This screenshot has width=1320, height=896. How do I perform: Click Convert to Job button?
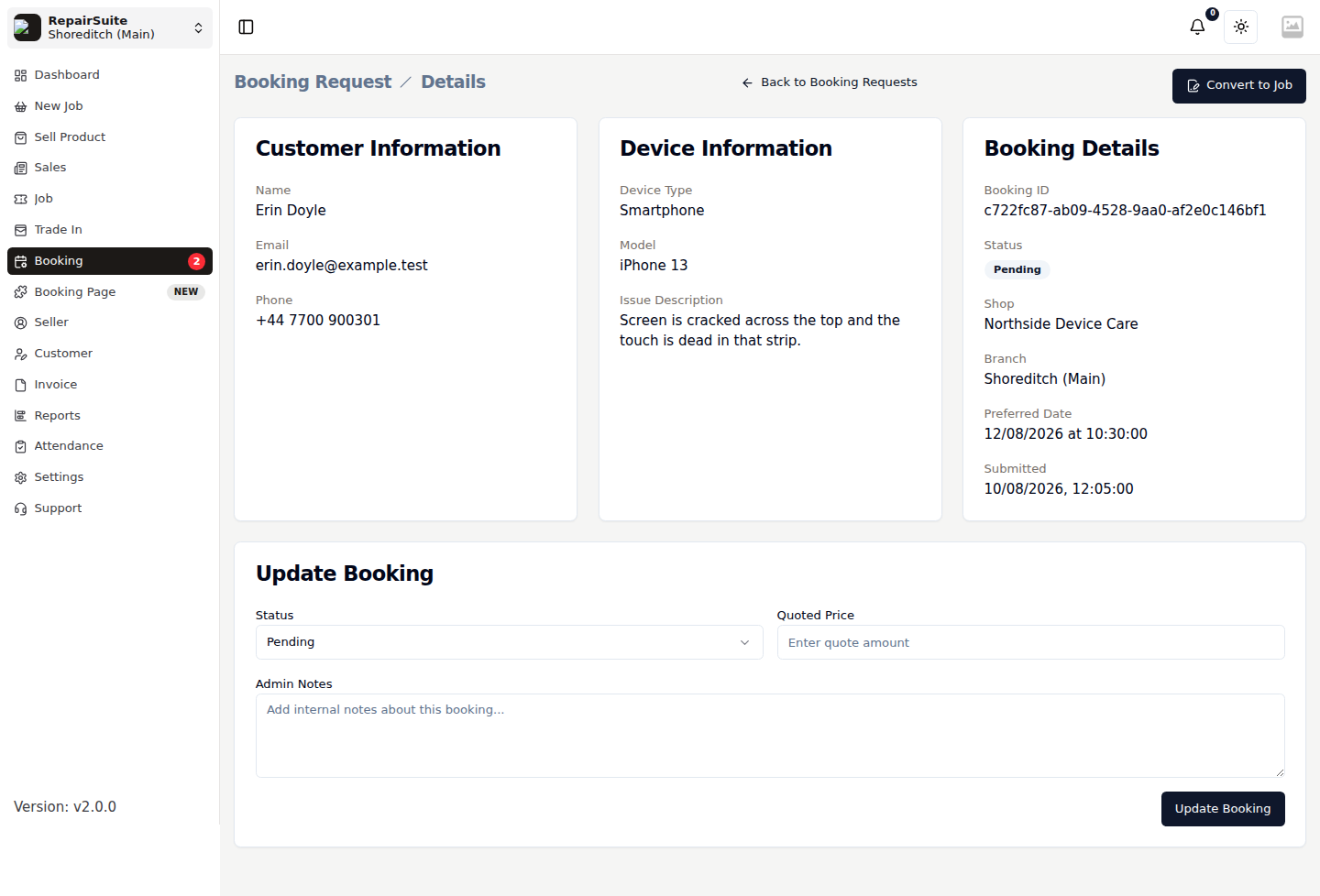[x=1238, y=86]
